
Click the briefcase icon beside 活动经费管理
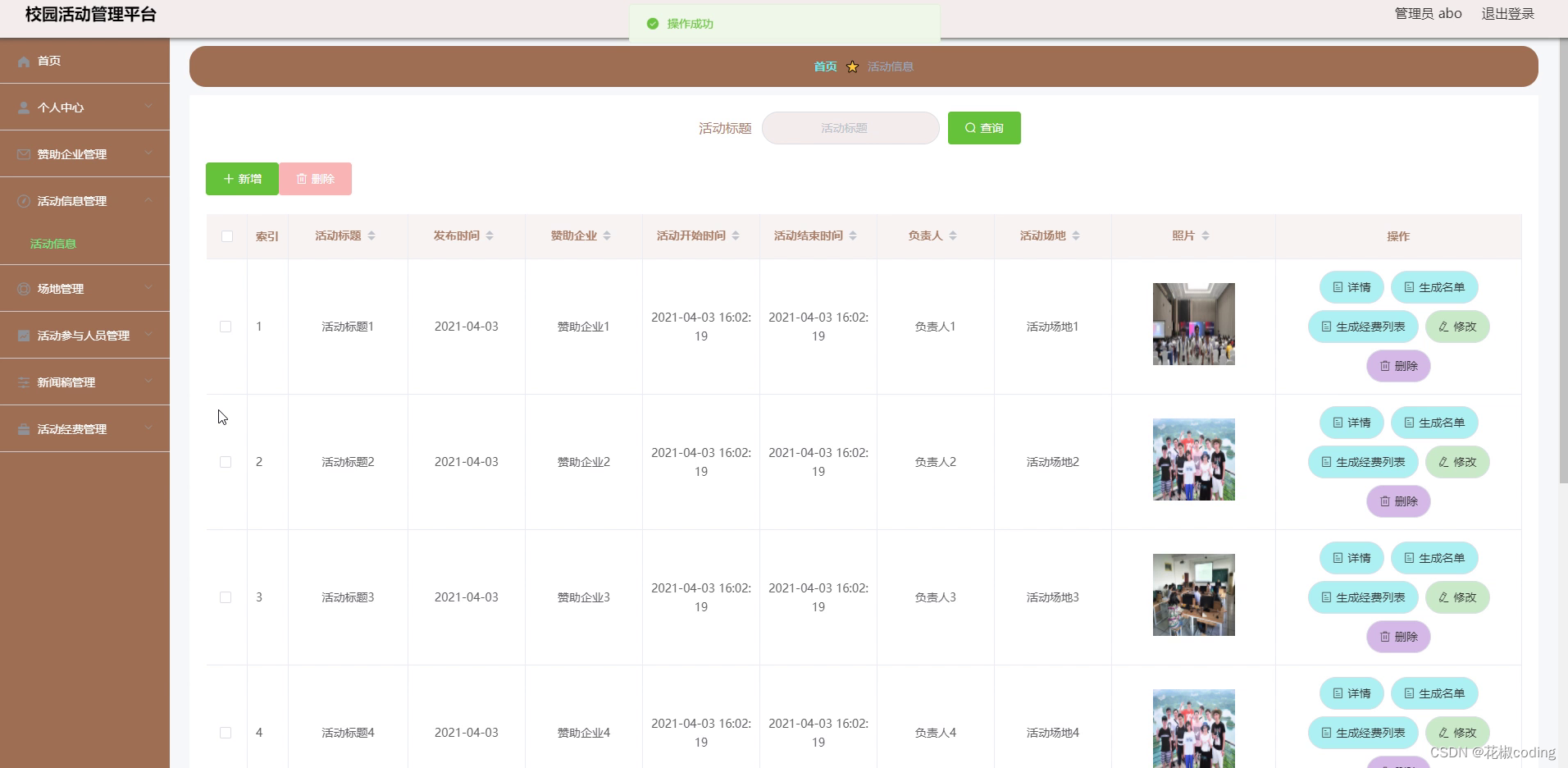click(23, 430)
